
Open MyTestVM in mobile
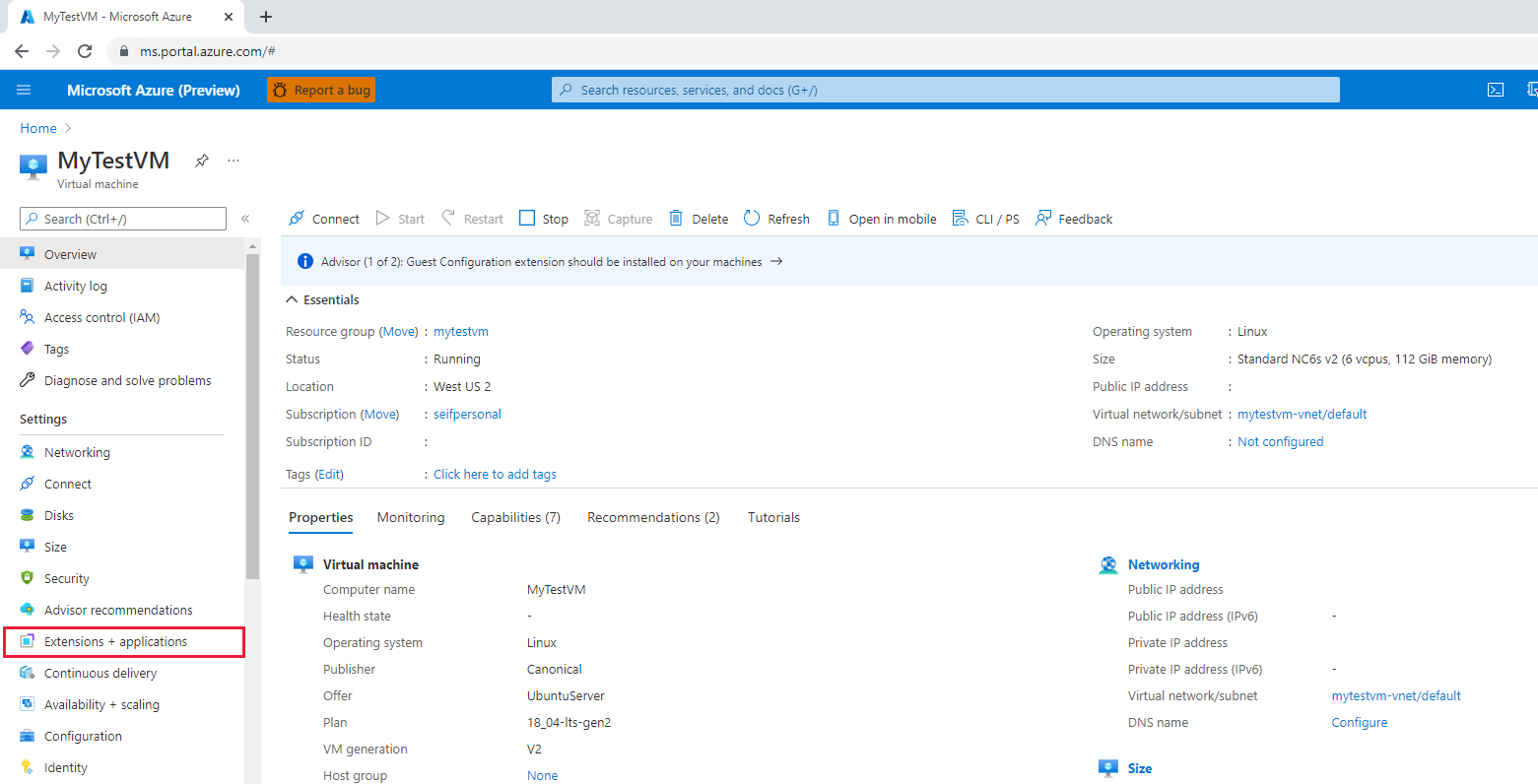(x=881, y=218)
